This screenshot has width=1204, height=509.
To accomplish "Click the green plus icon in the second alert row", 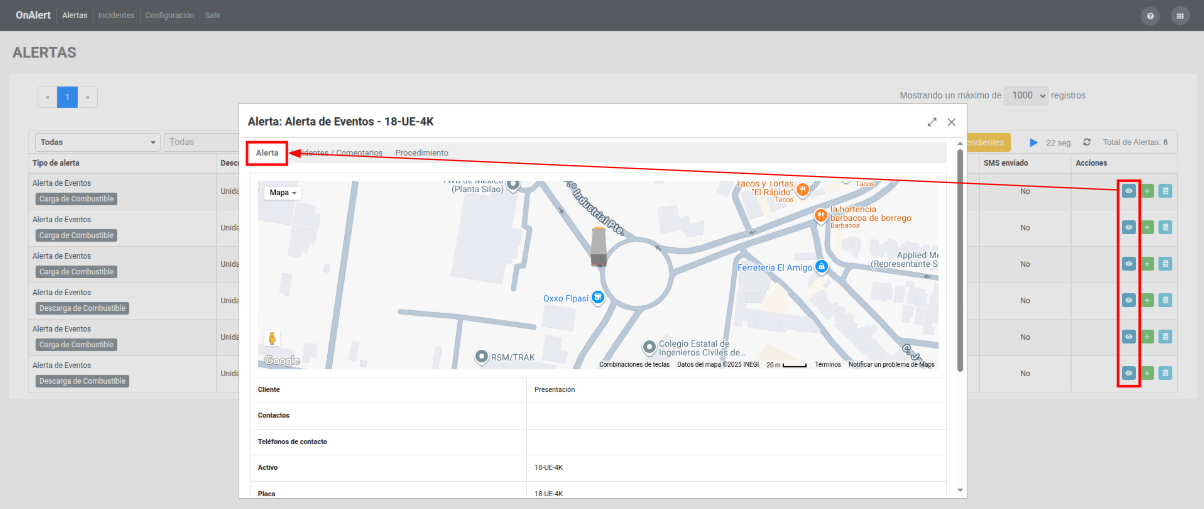I will [1147, 227].
